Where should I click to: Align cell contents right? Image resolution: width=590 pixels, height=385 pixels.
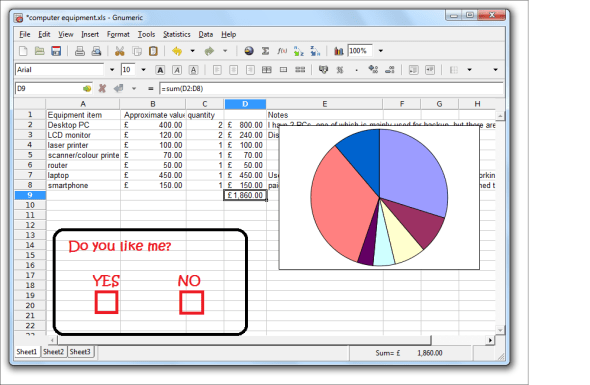tap(250, 70)
